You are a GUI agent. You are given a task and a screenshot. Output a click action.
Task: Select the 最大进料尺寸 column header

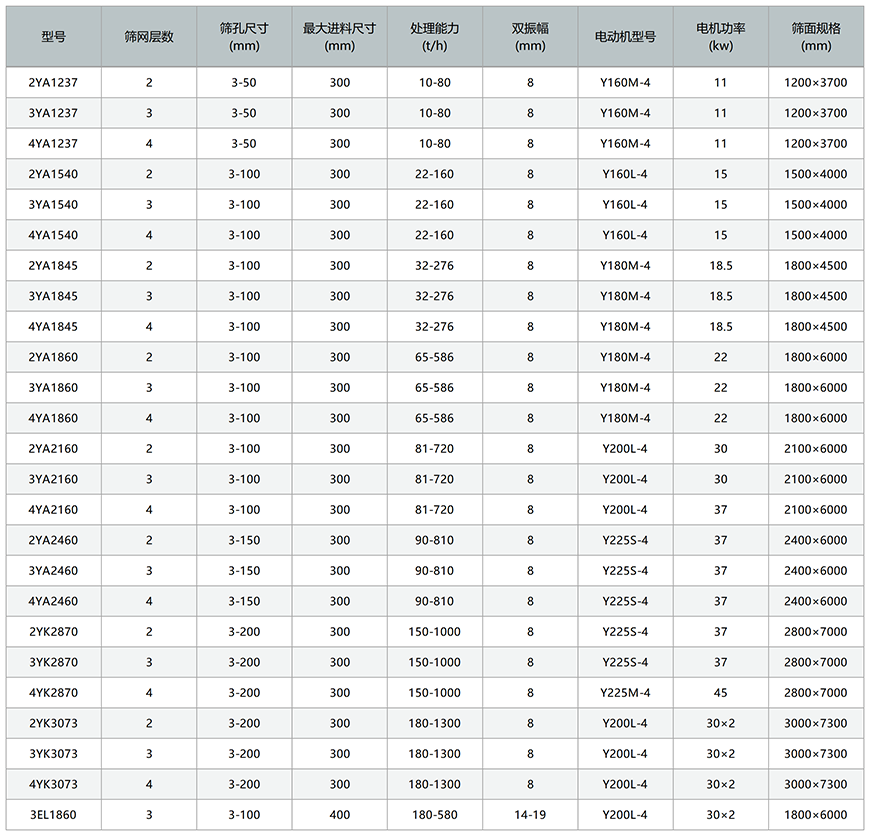point(339,37)
